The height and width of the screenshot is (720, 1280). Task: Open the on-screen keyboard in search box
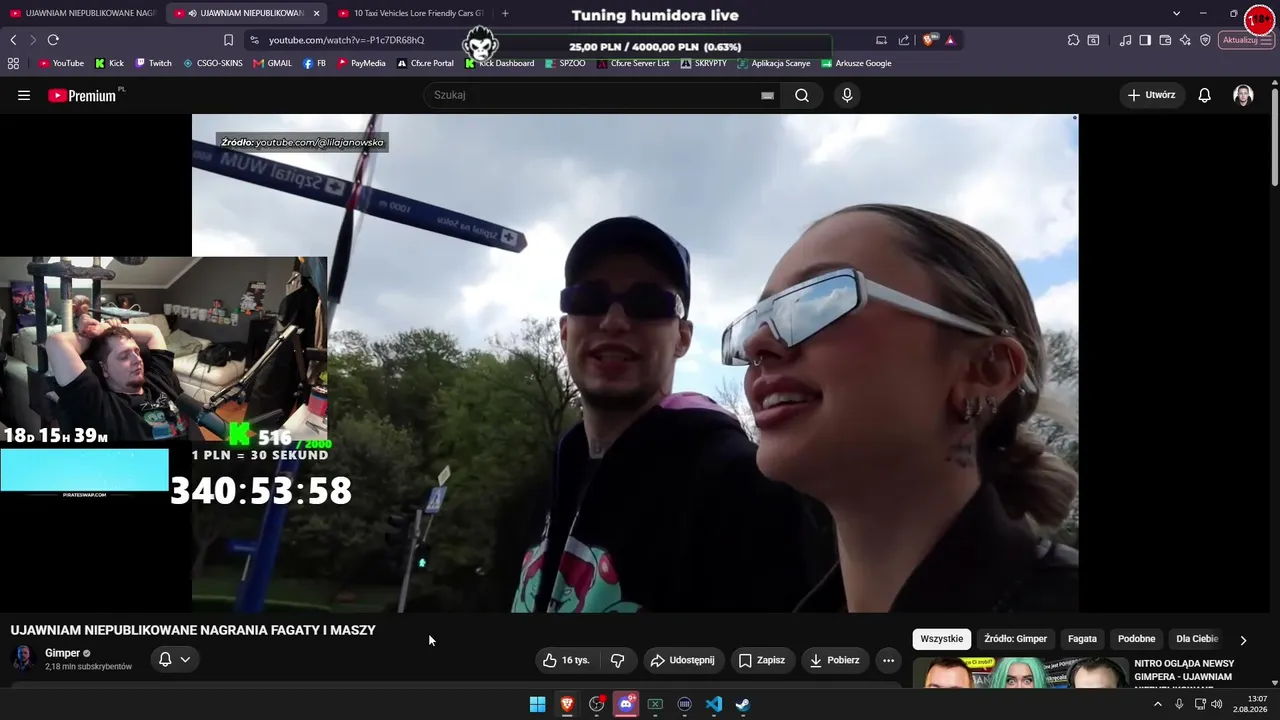(767, 95)
